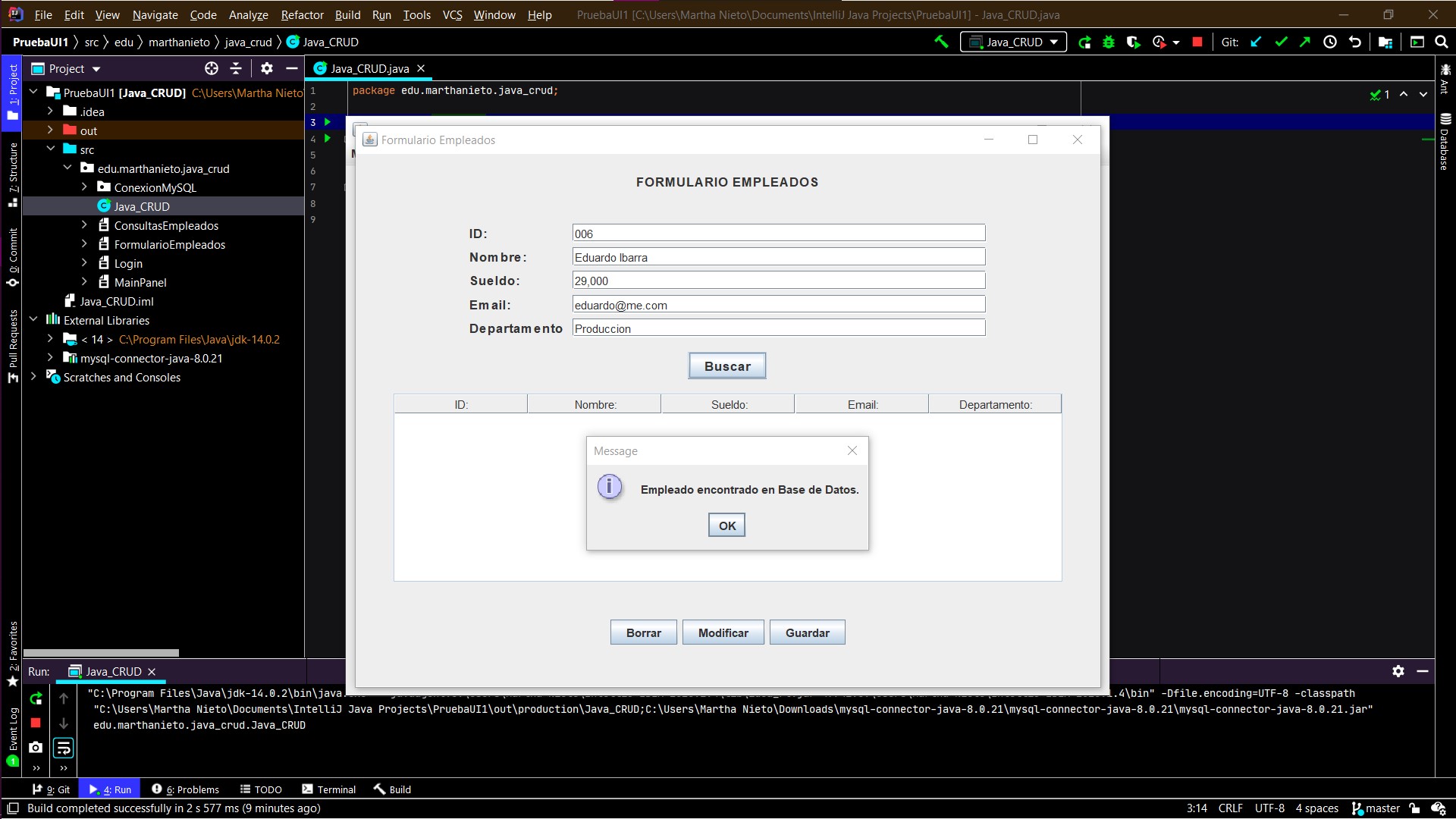
Task: Click the Nombre input field showing Eduardo Ibarra
Action: point(778,257)
